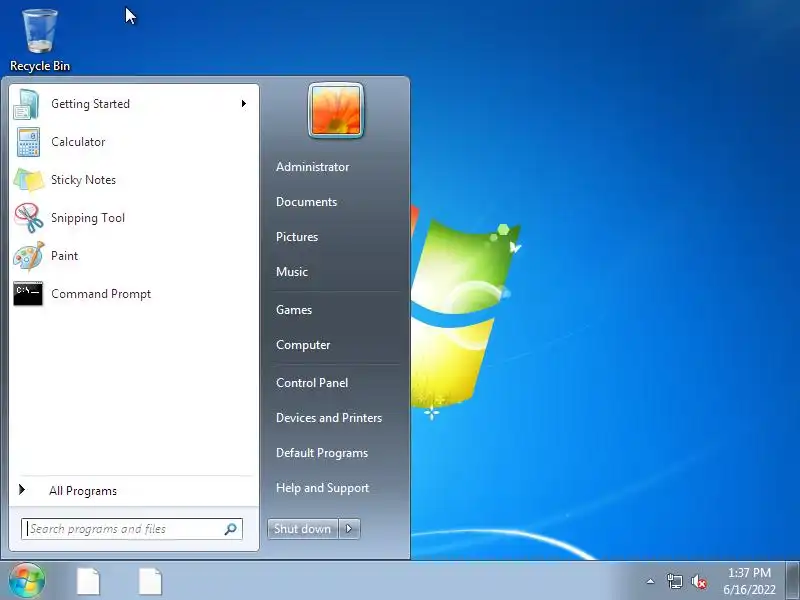Select the Paint text label

(64, 256)
